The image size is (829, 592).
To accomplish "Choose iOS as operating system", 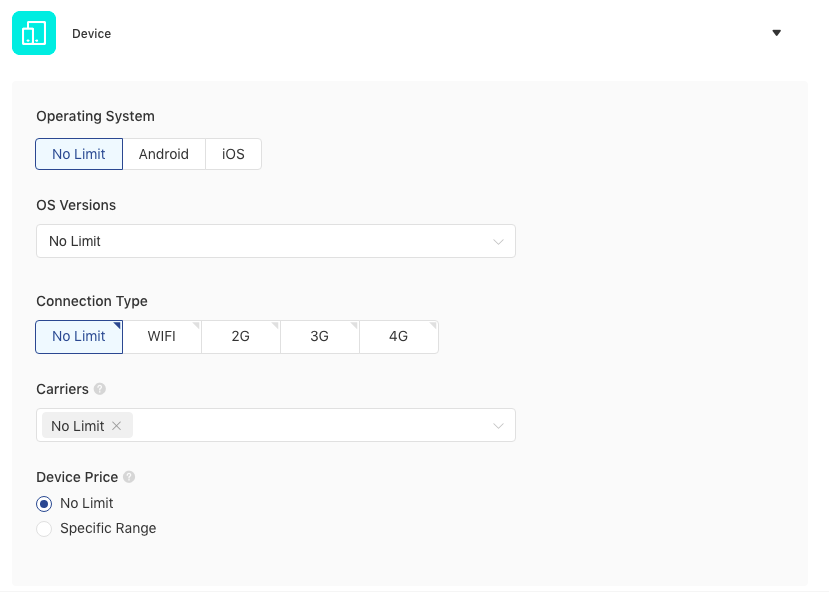I will point(233,154).
